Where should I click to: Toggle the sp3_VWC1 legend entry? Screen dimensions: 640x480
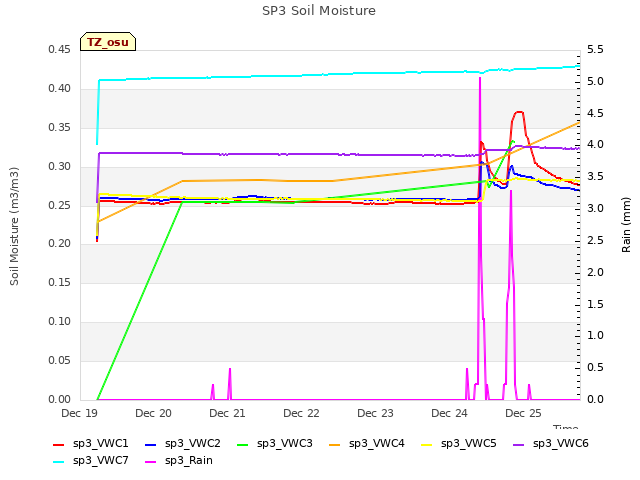[x=91, y=444]
